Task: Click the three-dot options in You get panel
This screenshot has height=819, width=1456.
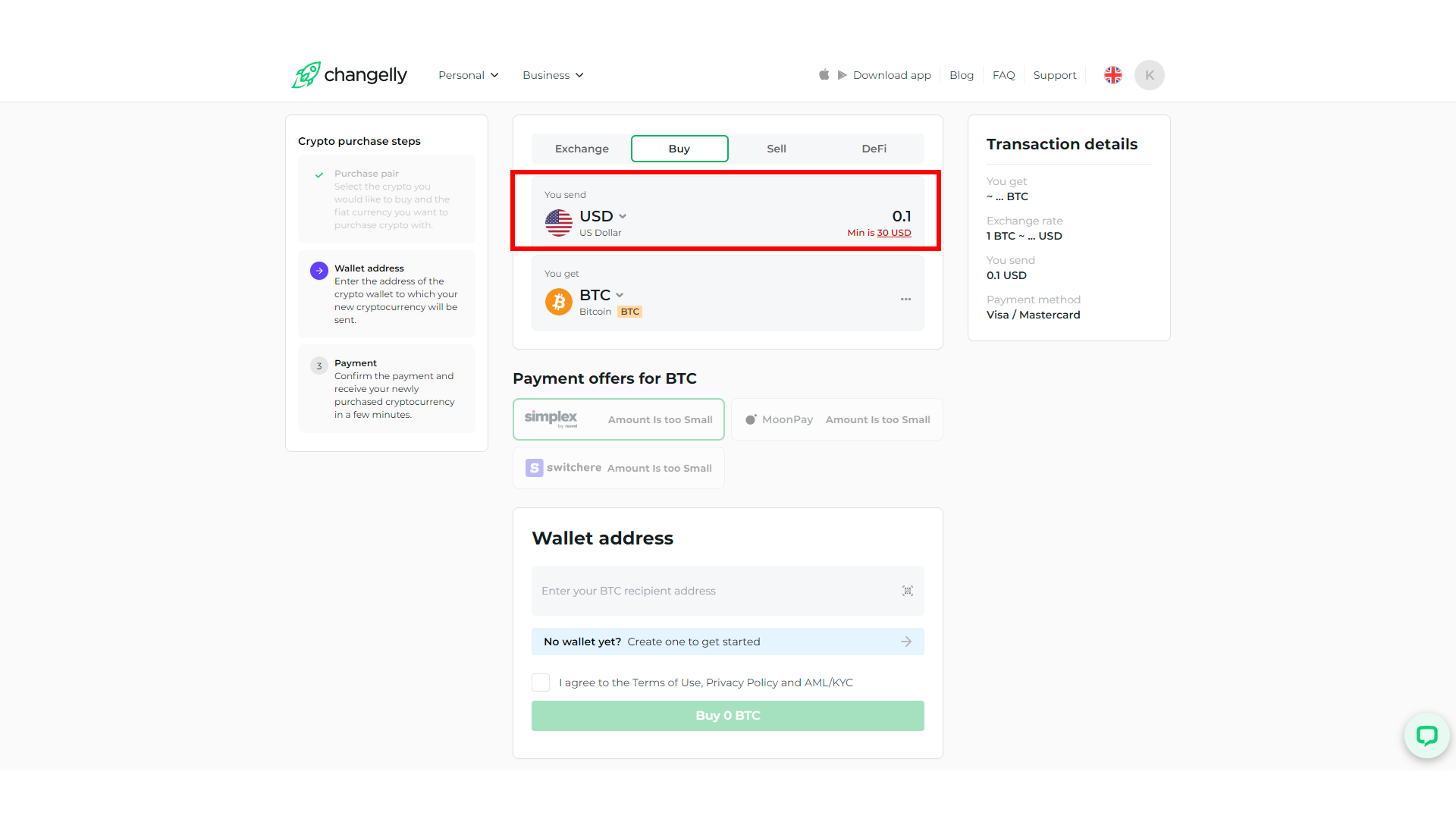Action: click(905, 299)
